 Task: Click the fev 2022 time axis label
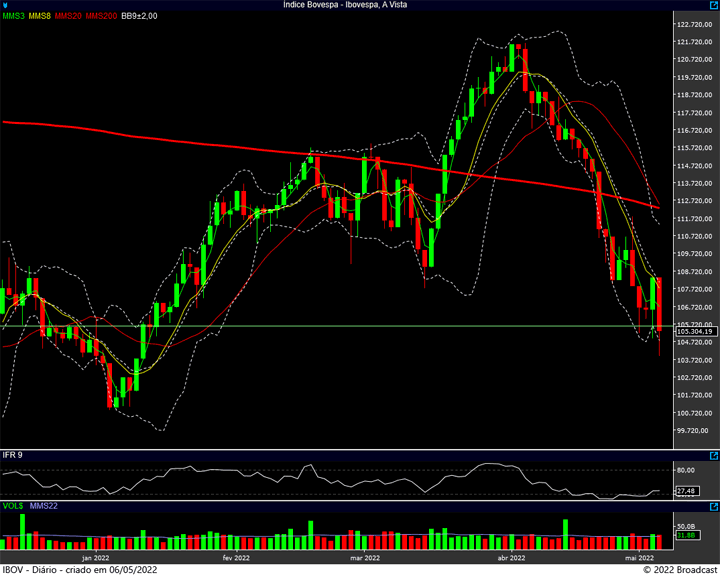(236, 558)
